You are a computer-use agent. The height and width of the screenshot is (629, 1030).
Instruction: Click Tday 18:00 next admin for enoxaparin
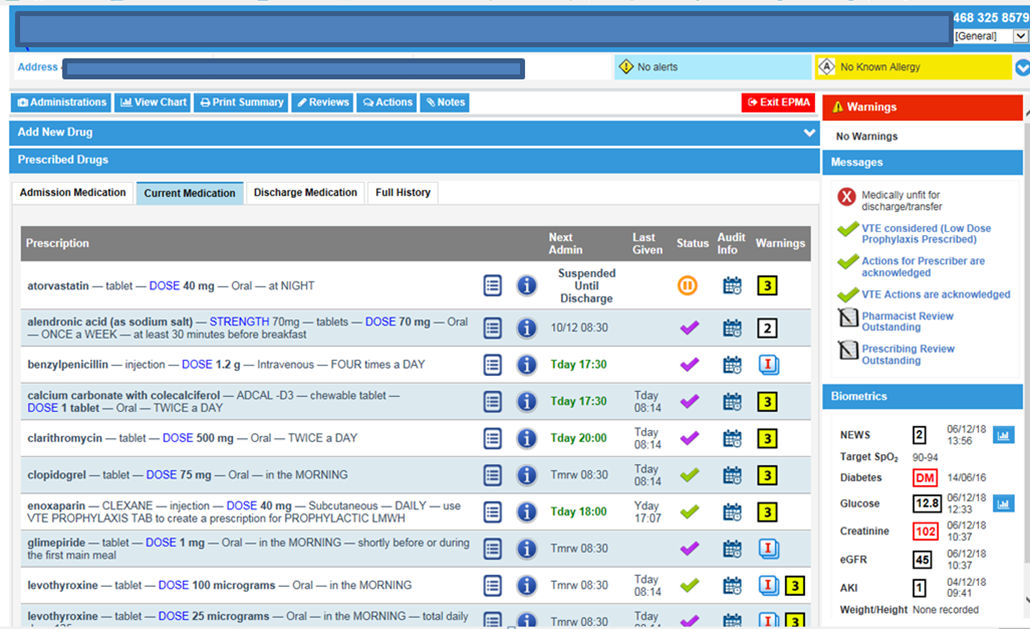579,511
